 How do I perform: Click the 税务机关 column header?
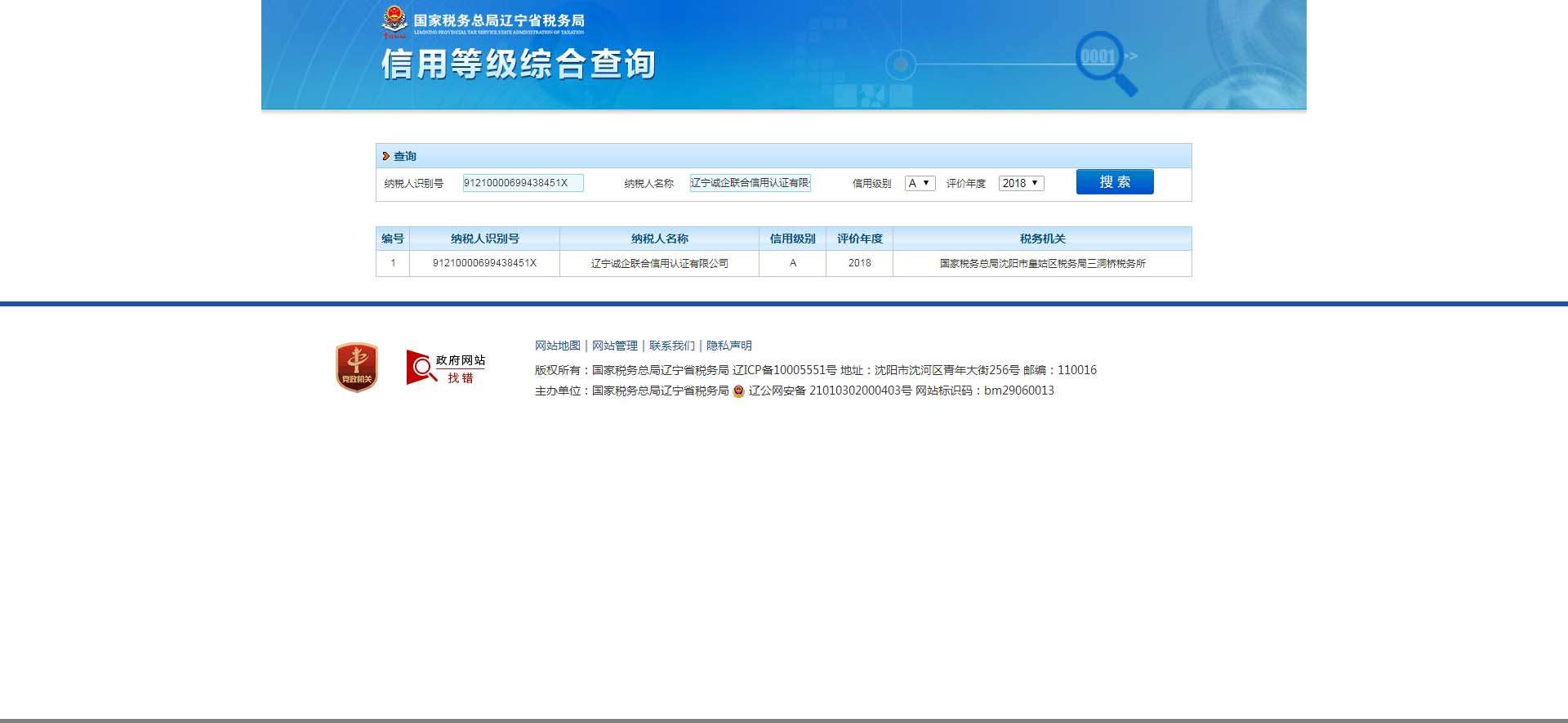1042,239
